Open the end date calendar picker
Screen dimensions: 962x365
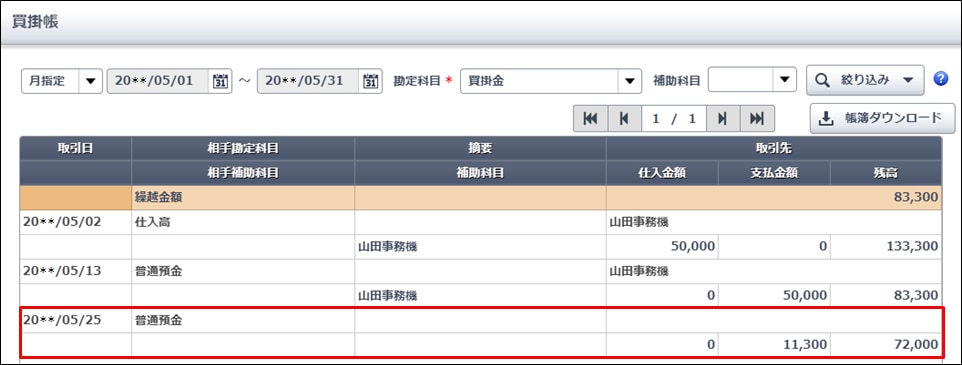370,81
